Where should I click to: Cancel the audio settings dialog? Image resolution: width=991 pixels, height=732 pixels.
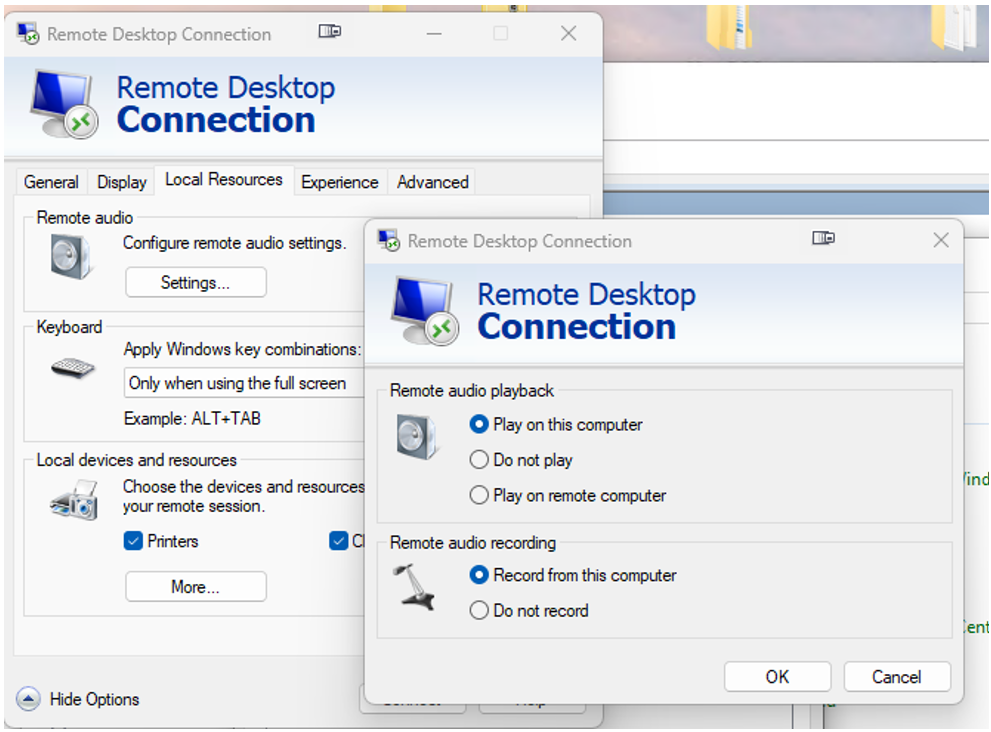tap(897, 677)
